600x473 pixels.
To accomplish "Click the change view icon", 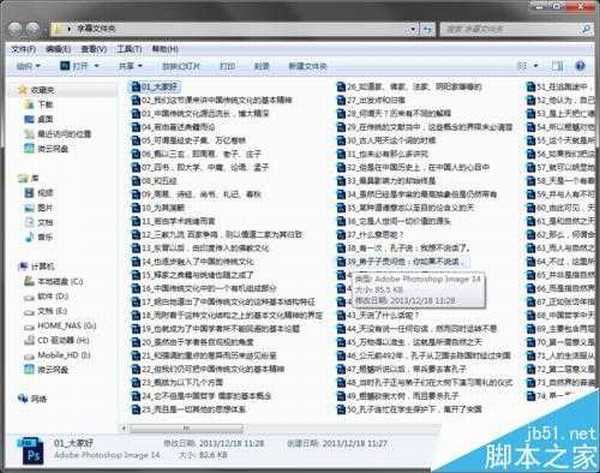I will click(522, 66).
